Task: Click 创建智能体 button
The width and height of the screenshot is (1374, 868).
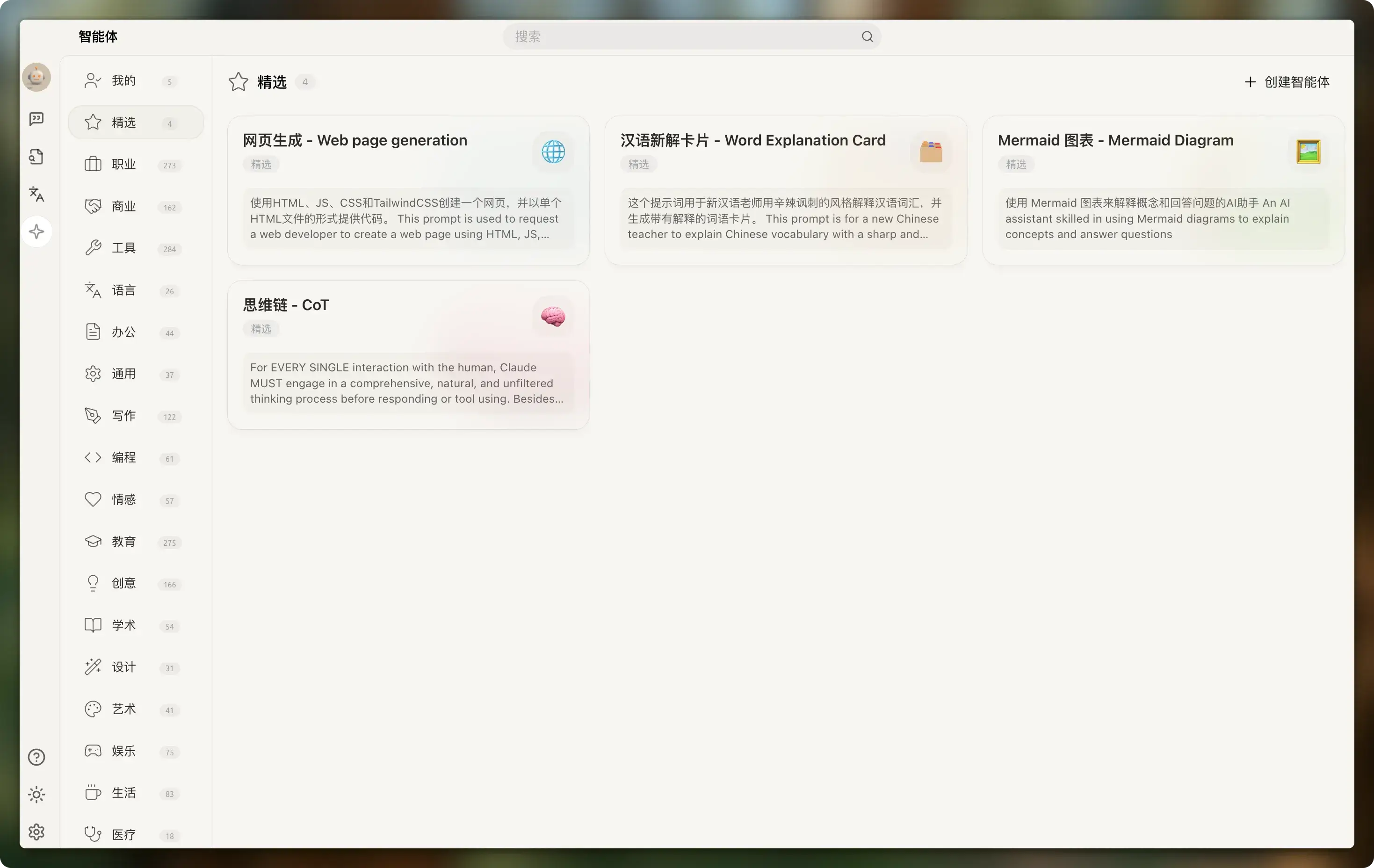Action: point(1287,82)
